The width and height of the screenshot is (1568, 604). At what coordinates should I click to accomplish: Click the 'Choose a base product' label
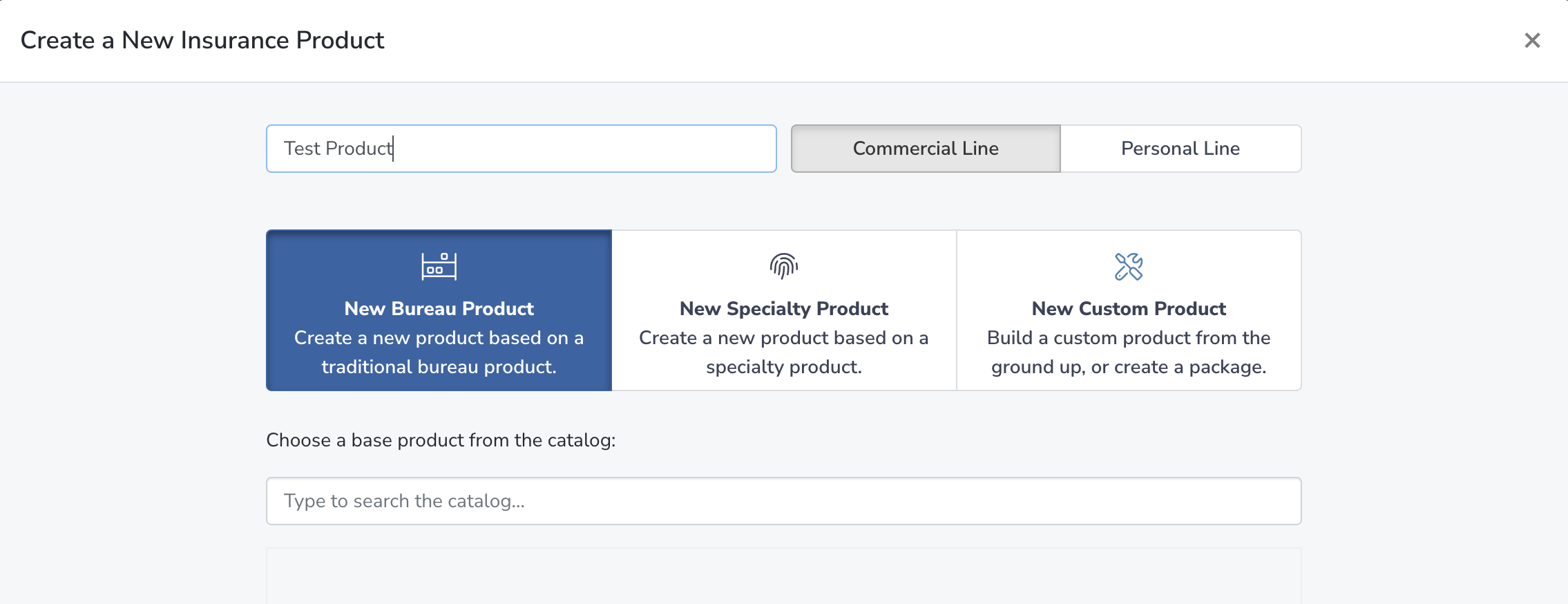point(441,440)
